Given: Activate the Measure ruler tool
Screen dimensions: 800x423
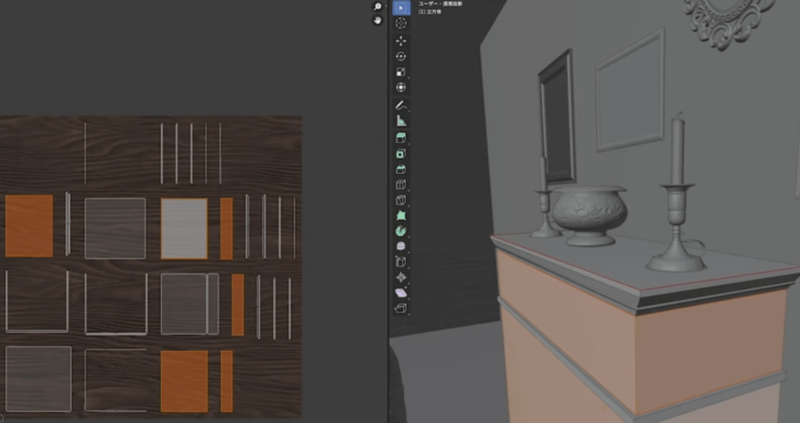Looking at the screenshot, I should click(401, 120).
